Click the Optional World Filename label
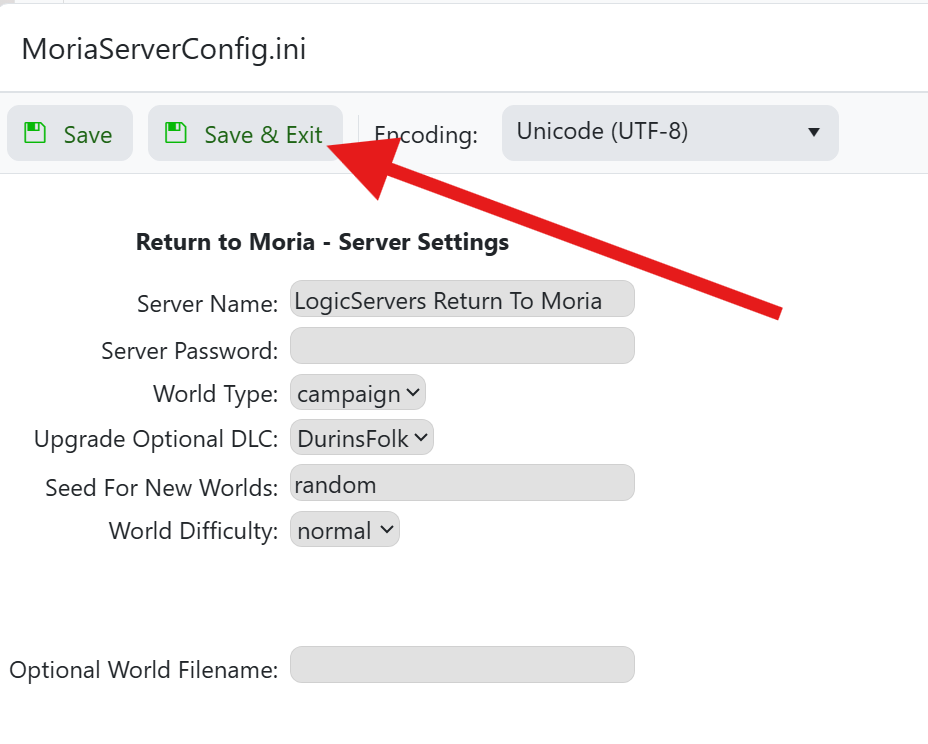The width and height of the screenshot is (928, 744). pos(144,670)
